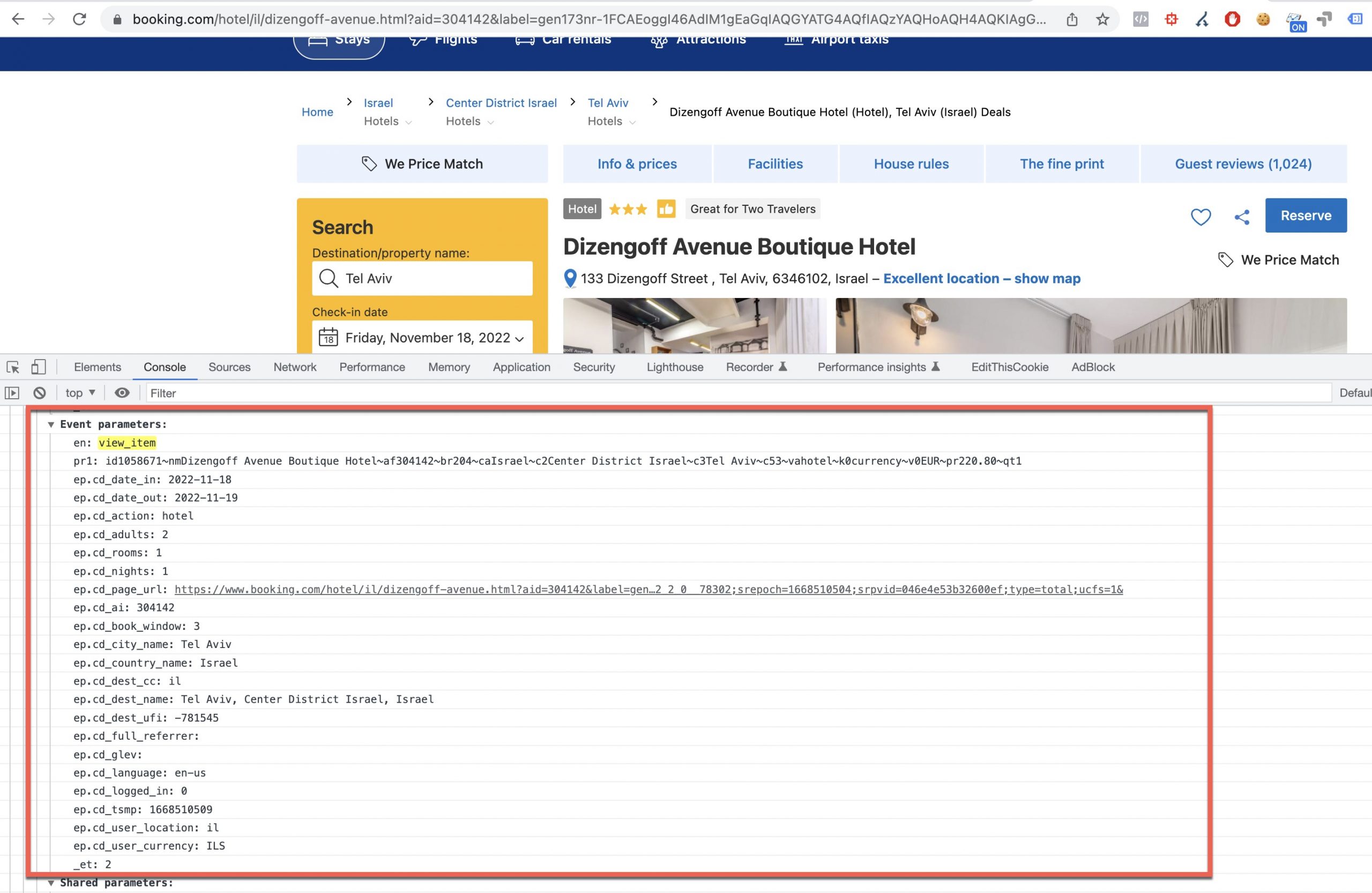Open The fine print section tab
This screenshot has width=1372, height=893.
1062,163
